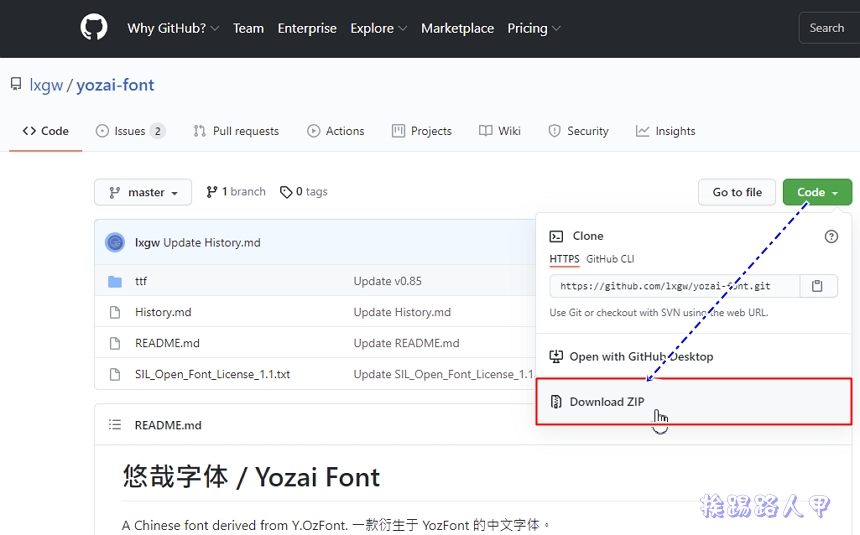
Task: Click the file icon beside History.md
Action: coord(115,312)
